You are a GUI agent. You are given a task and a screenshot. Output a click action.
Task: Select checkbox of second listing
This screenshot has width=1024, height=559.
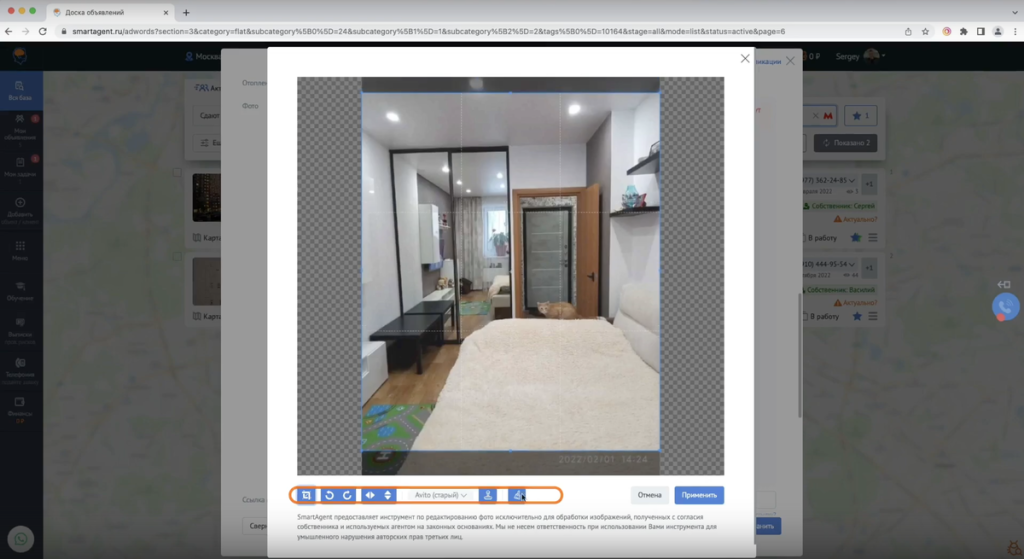click(177, 257)
